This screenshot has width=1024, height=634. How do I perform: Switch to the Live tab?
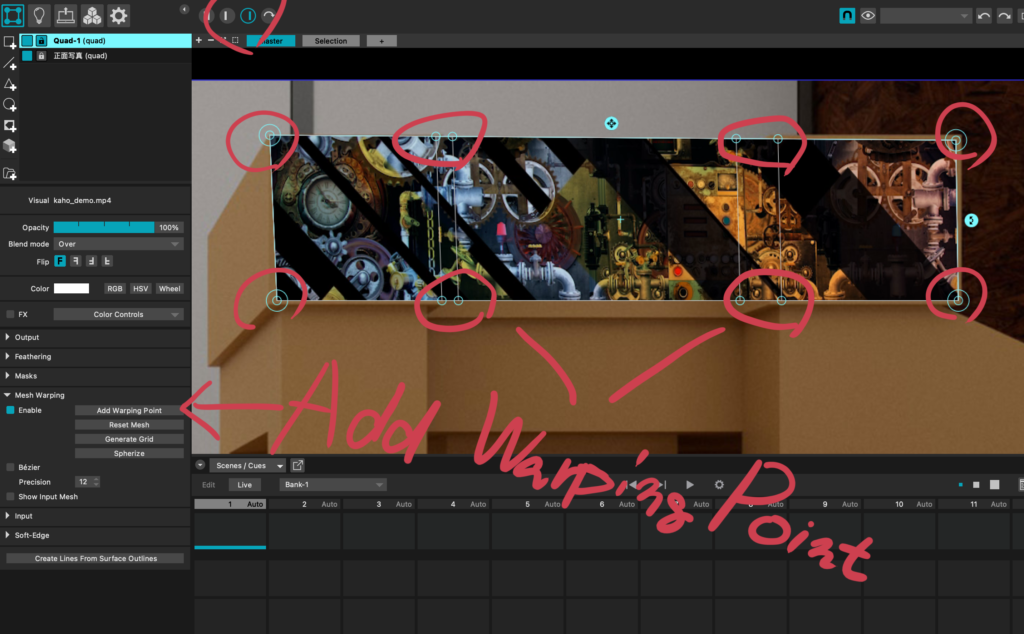pyautogui.click(x=243, y=485)
